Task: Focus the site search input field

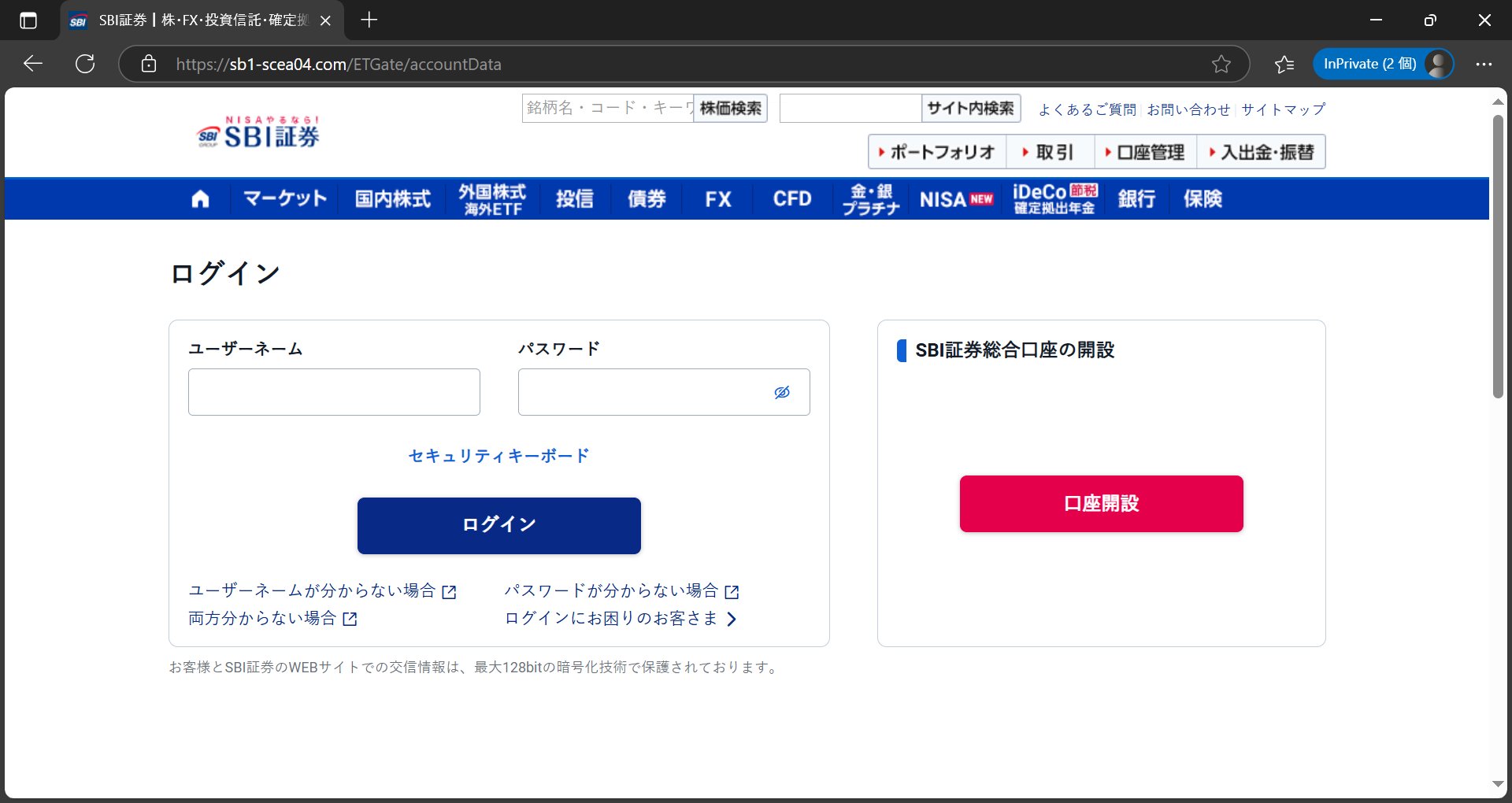Action: (850, 108)
